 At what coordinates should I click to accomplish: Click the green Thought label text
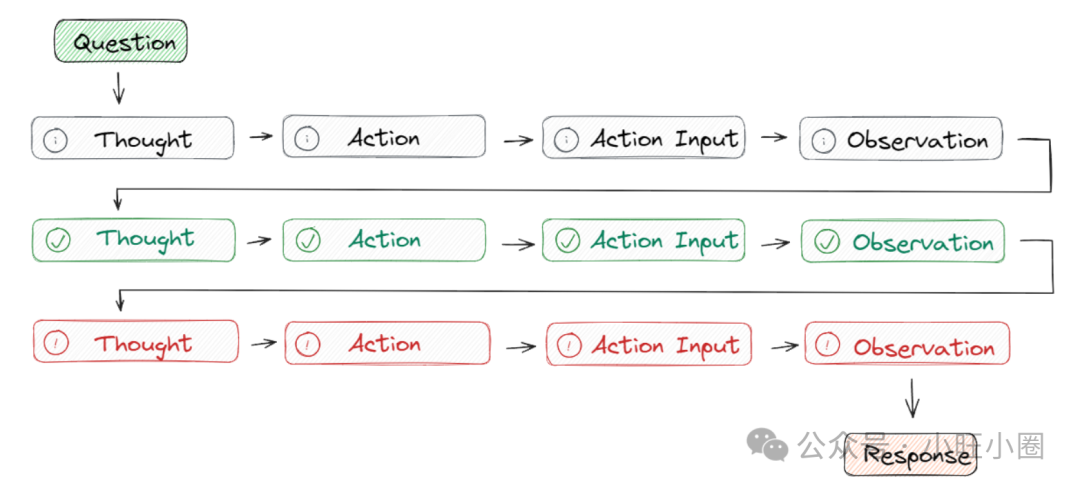point(146,240)
